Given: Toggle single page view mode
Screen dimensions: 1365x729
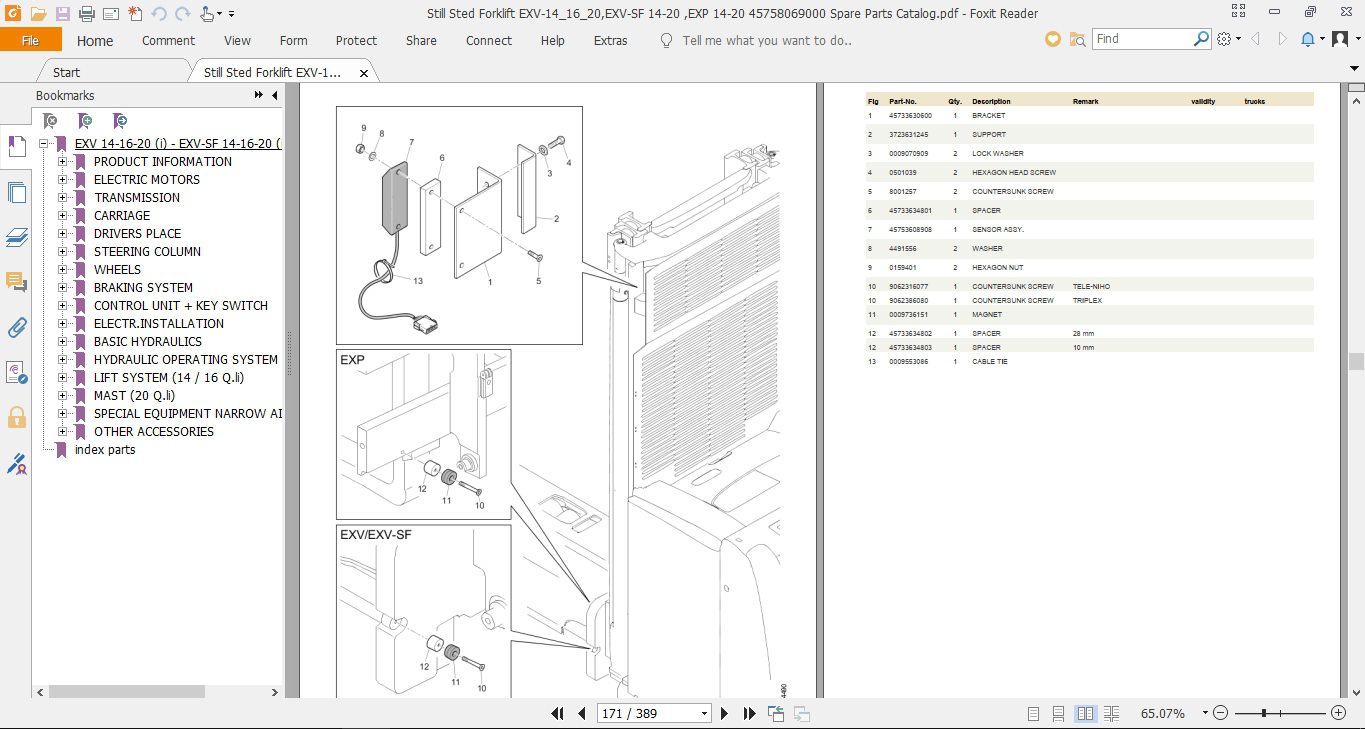Looking at the screenshot, I should pyautogui.click(x=1034, y=713).
